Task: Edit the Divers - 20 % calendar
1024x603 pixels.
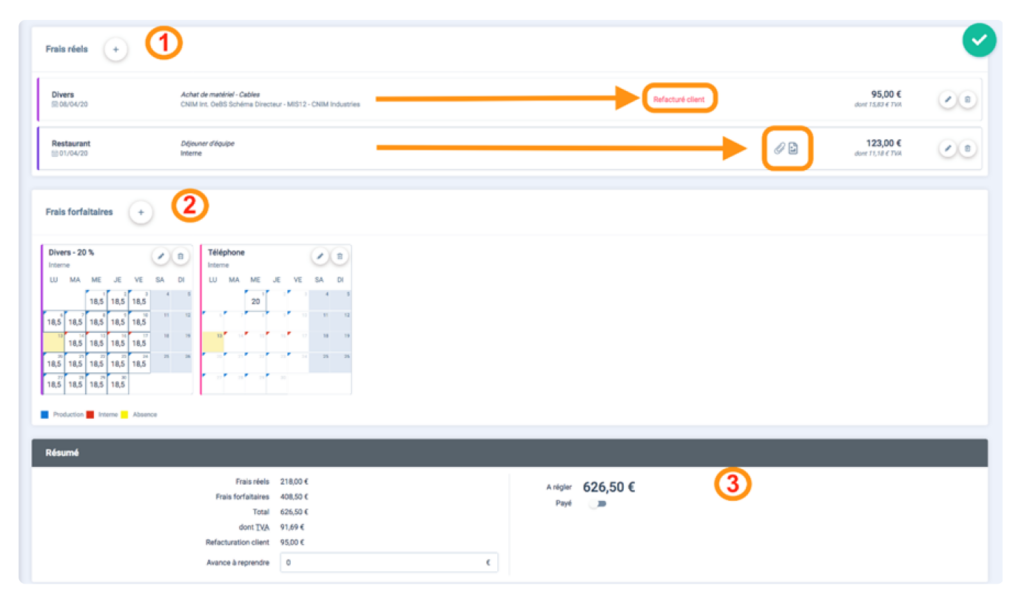Action: coord(161,257)
